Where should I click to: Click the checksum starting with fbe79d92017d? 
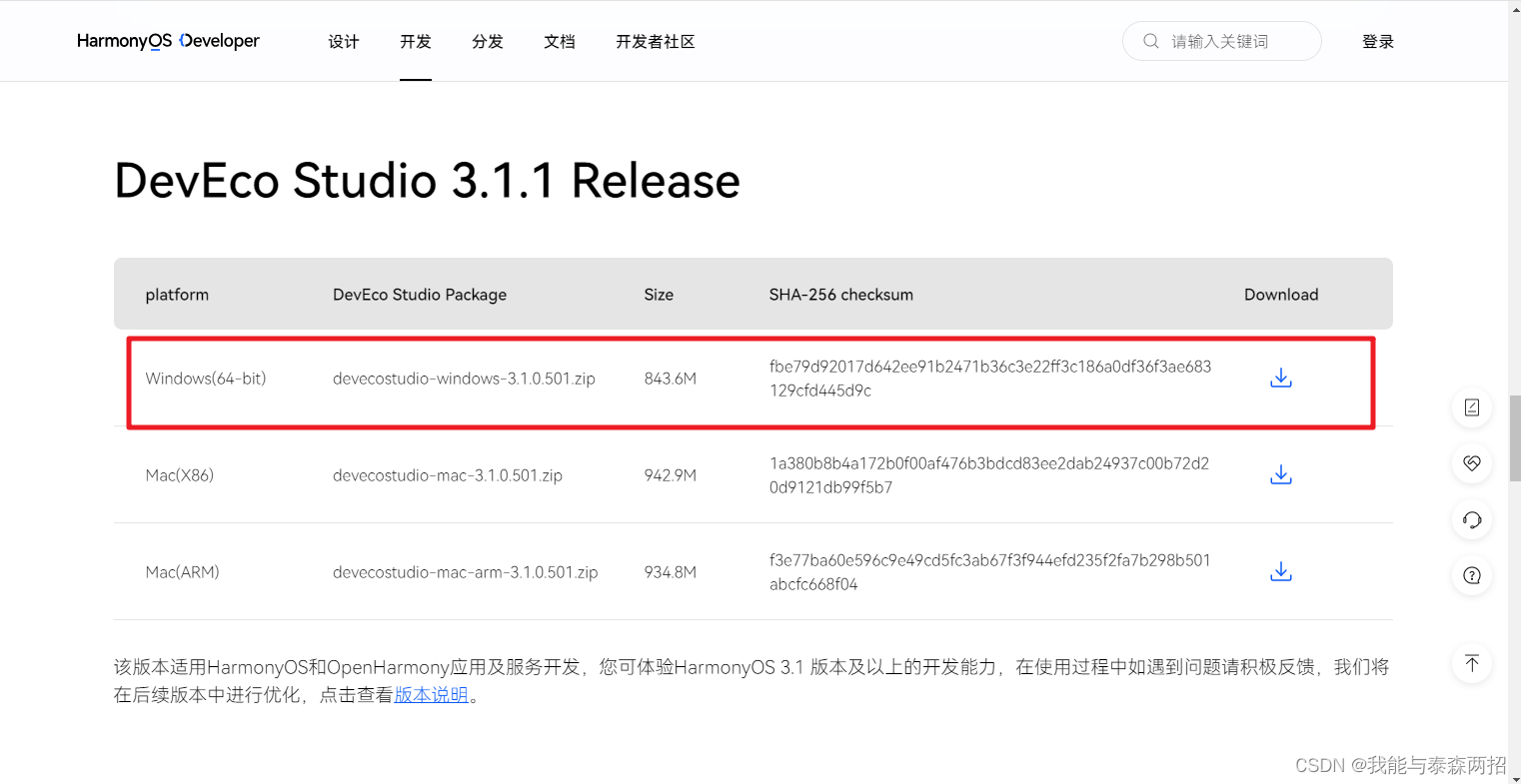click(990, 379)
